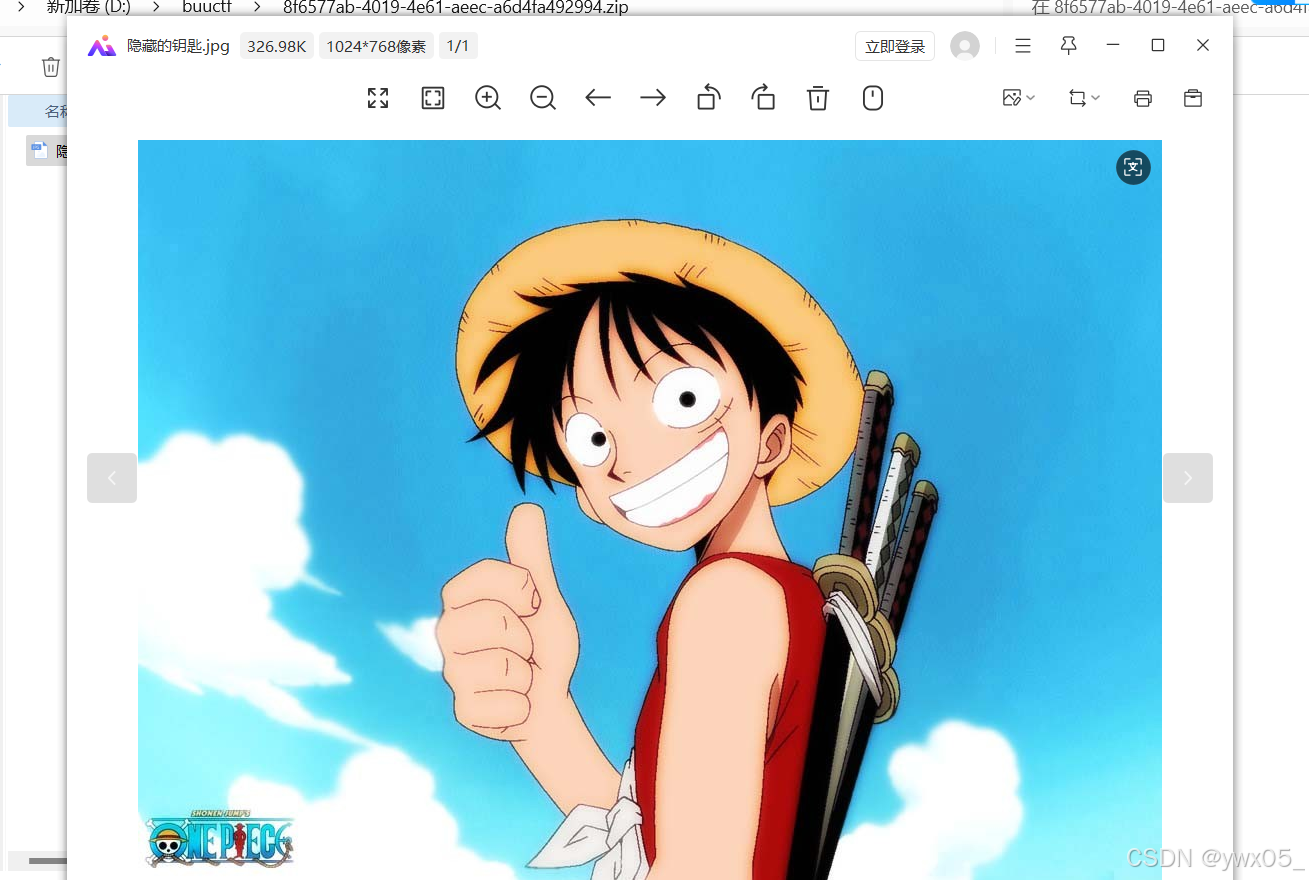Click the user avatar icon
This screenshot has width=1309, height=880.
965,46
